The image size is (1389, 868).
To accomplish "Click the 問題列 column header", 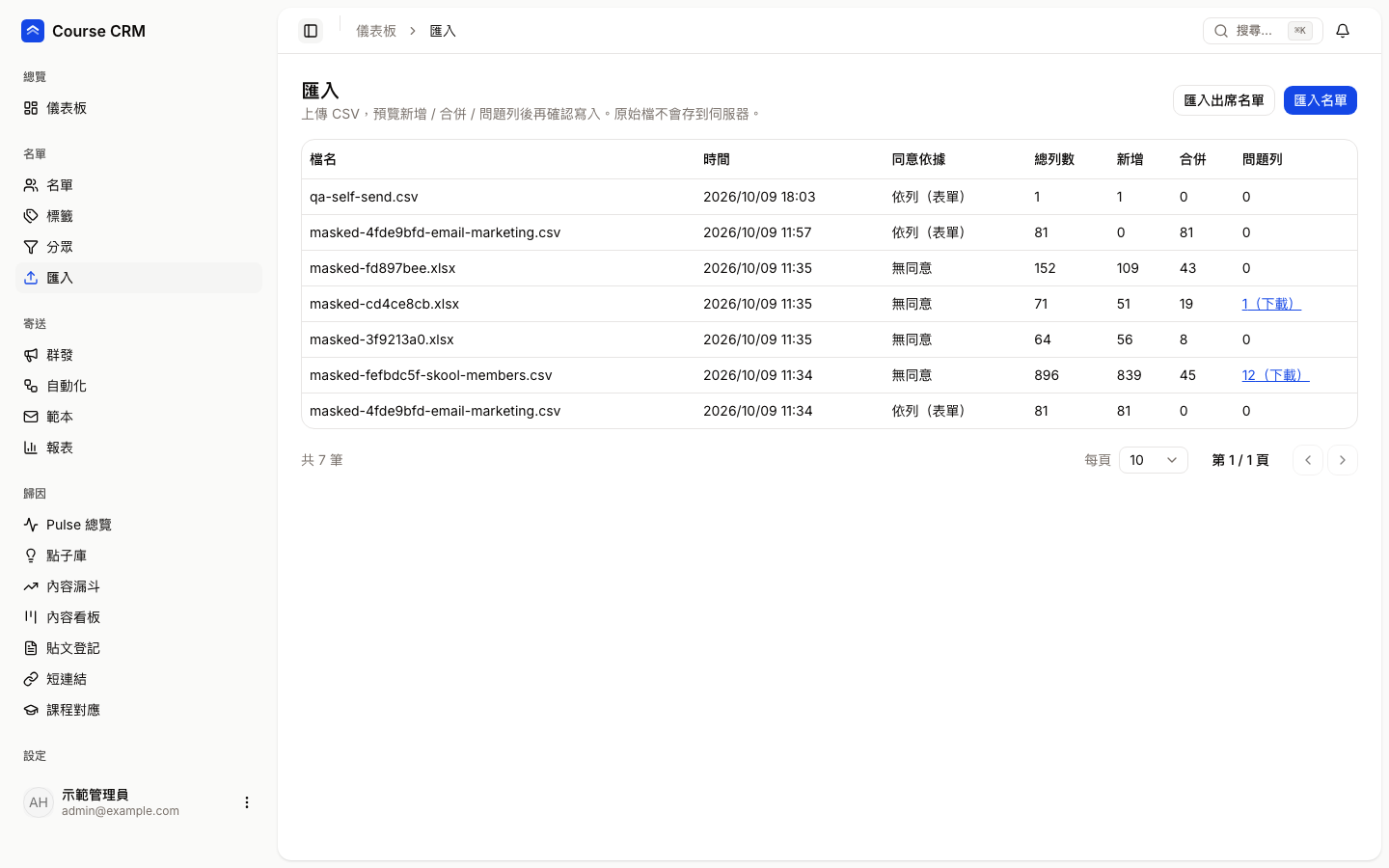I will 1262,159.
